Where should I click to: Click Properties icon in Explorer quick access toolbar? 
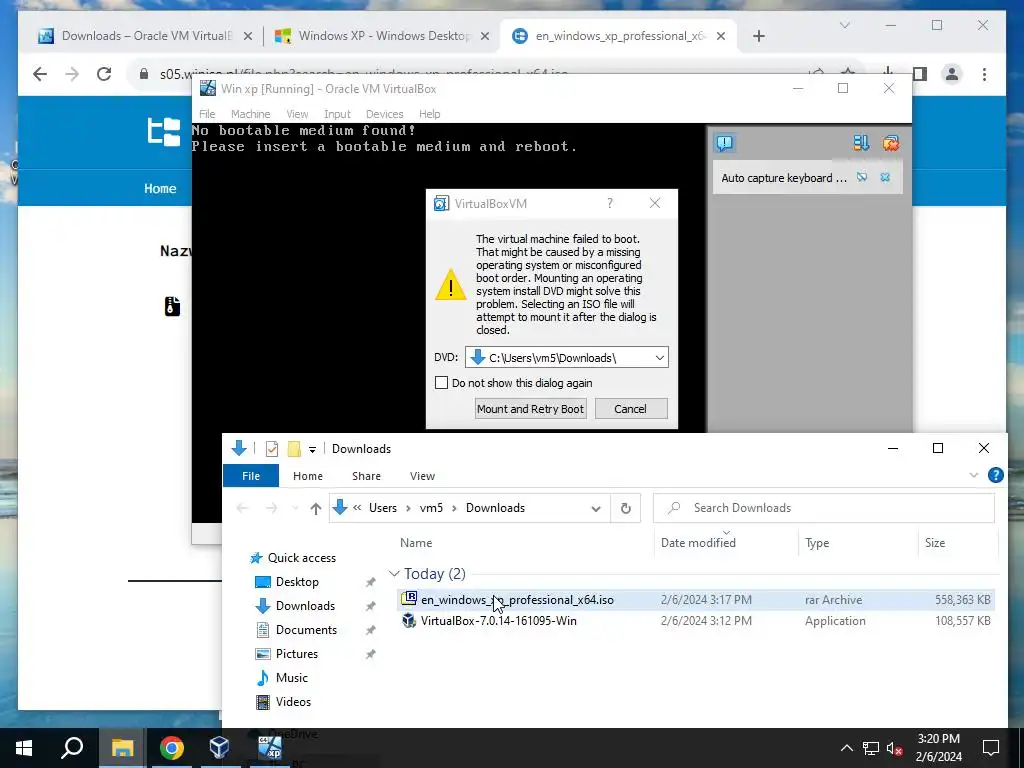coord(272,449)
